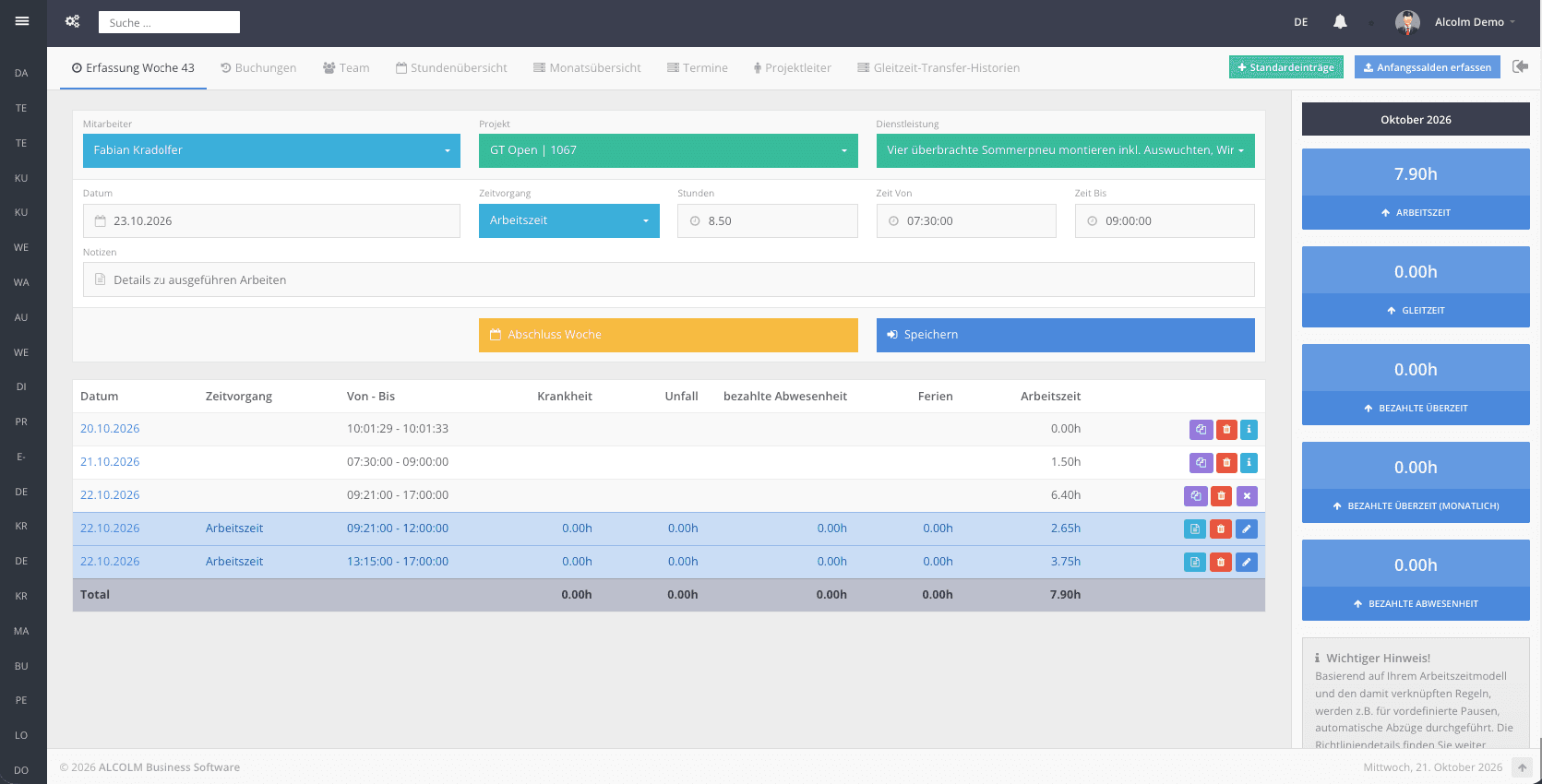This screenshot has height=784, width=1542.
Task: Copy the 20.10.2026 entry
Action: point(1201,429)
